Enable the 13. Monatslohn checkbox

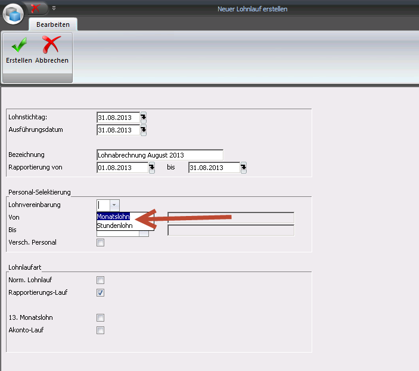[x=100, y=318]
